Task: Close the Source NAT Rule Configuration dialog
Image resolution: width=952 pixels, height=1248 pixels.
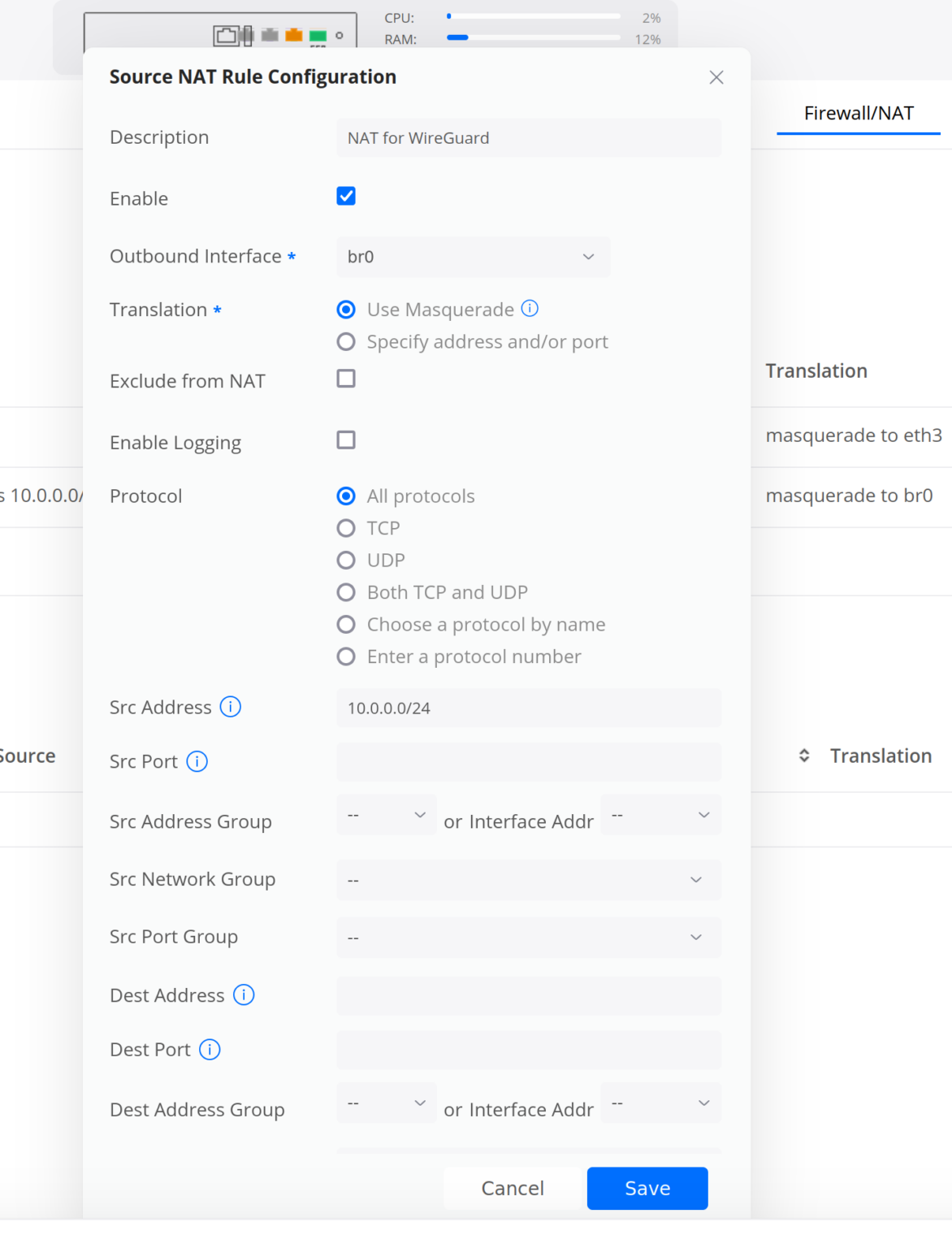Action: point(716,76)
